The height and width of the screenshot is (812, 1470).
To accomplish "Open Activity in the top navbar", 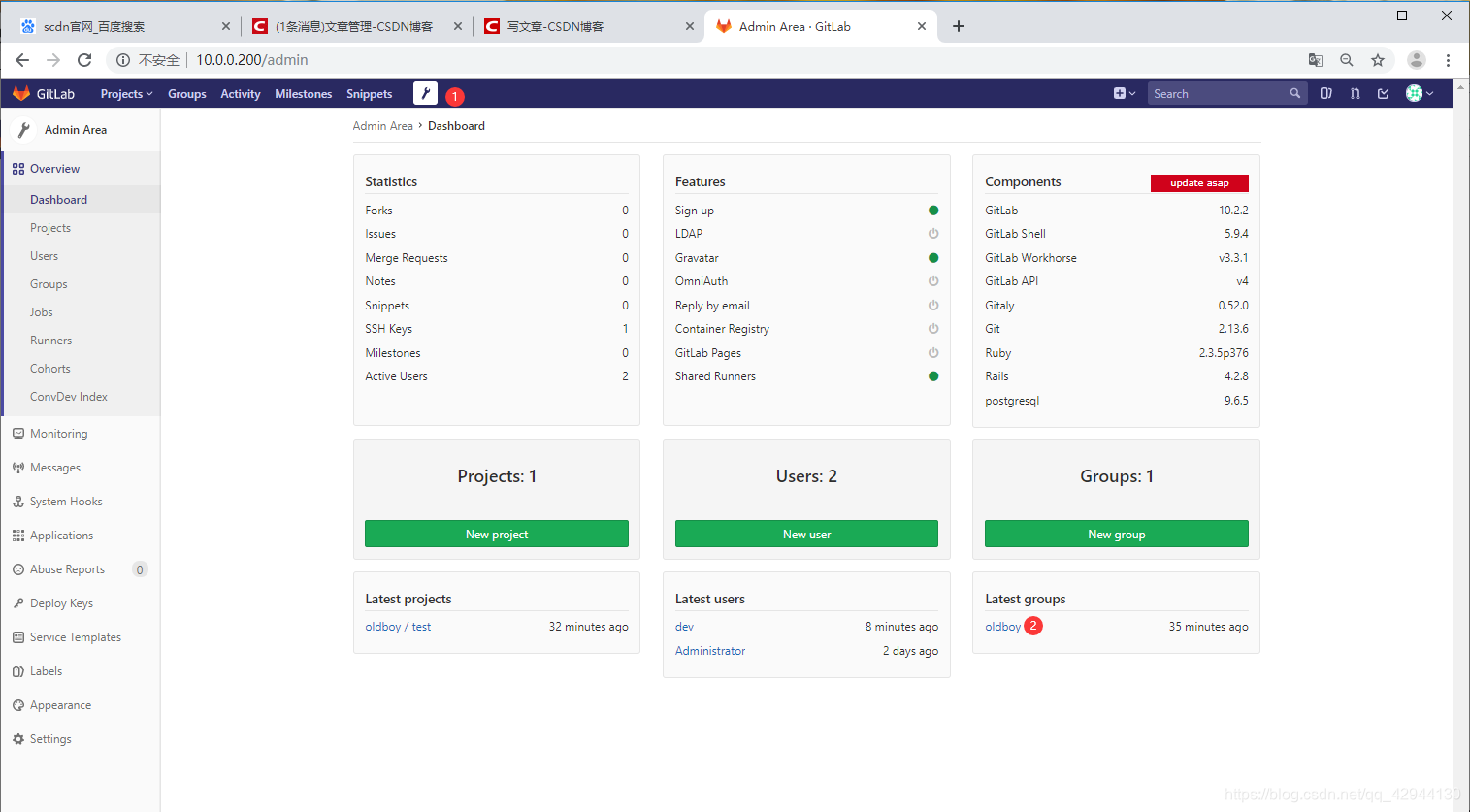I will click(241, 94).
